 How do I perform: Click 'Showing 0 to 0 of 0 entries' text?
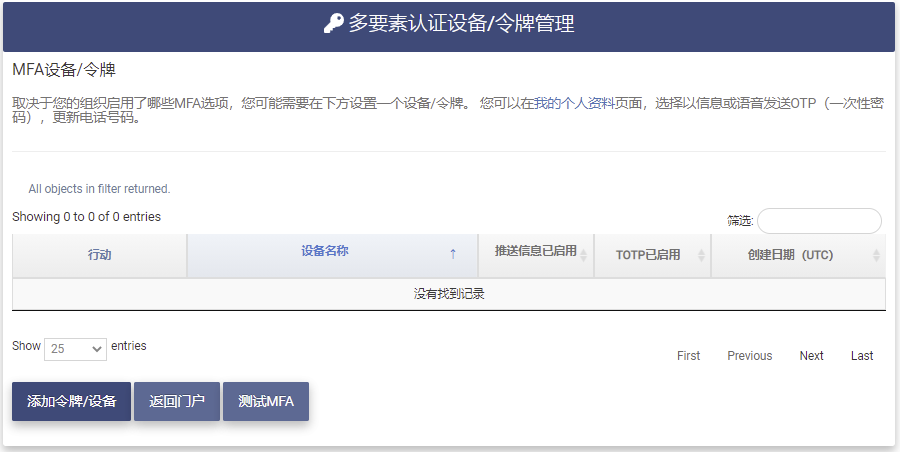(86, 217)
